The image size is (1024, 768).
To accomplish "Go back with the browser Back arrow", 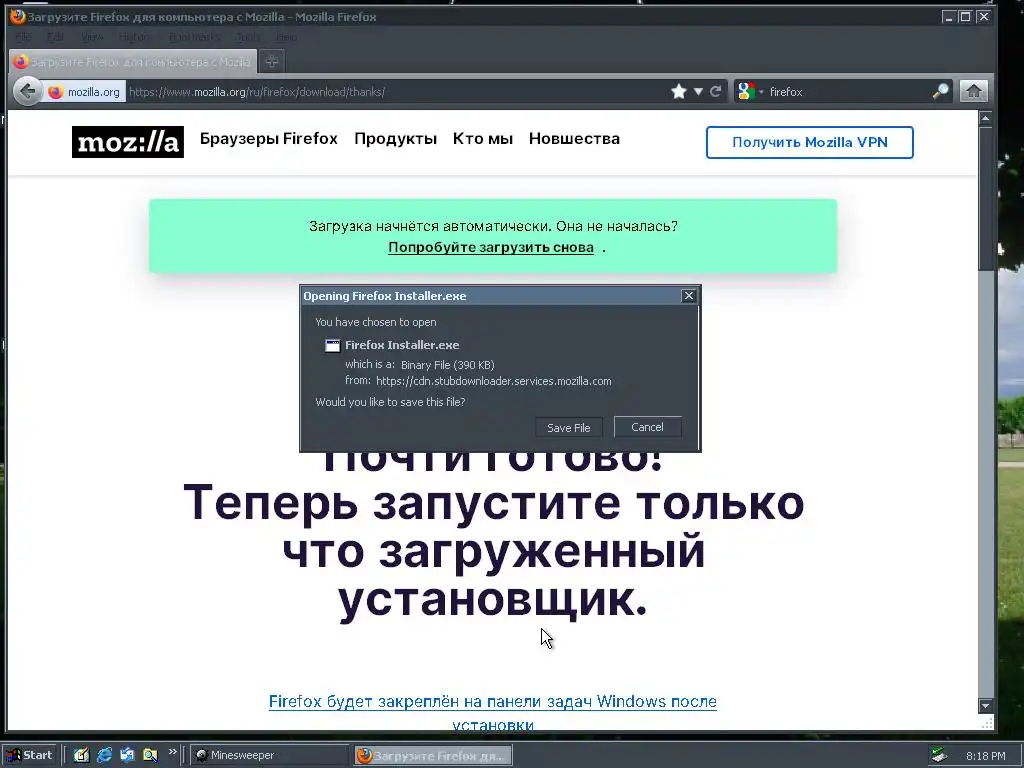I will pos(27,91).
